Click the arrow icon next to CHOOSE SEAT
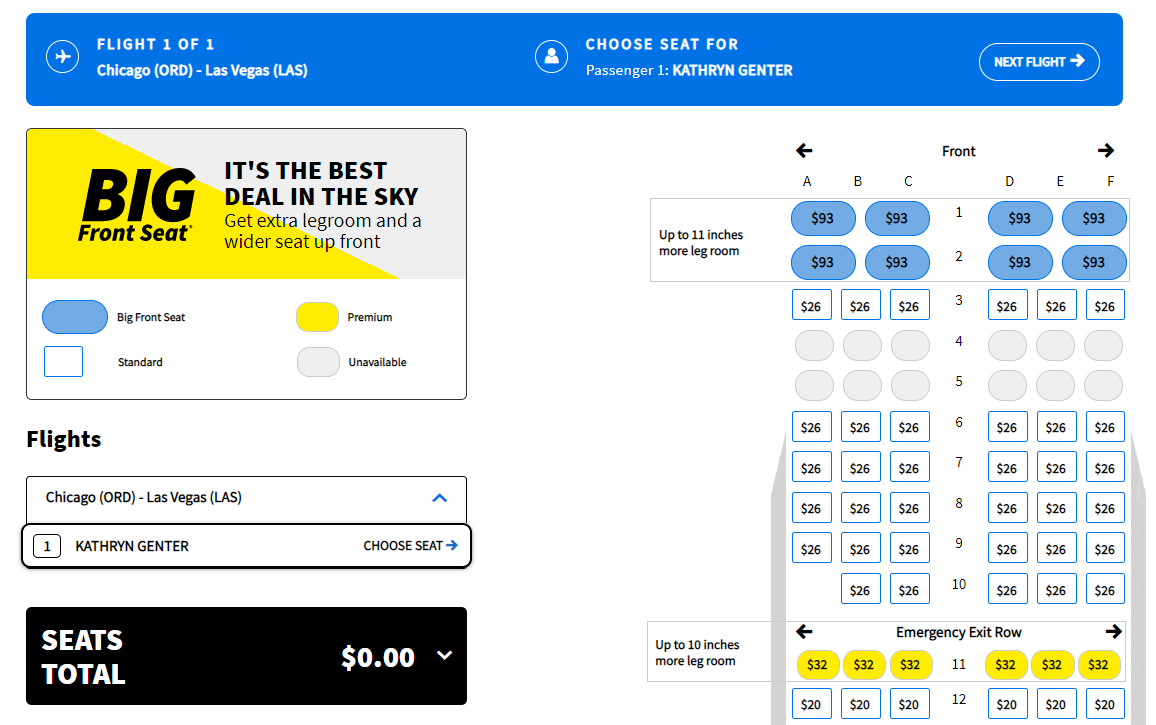Screen dimensions: 1156x725 452,546
